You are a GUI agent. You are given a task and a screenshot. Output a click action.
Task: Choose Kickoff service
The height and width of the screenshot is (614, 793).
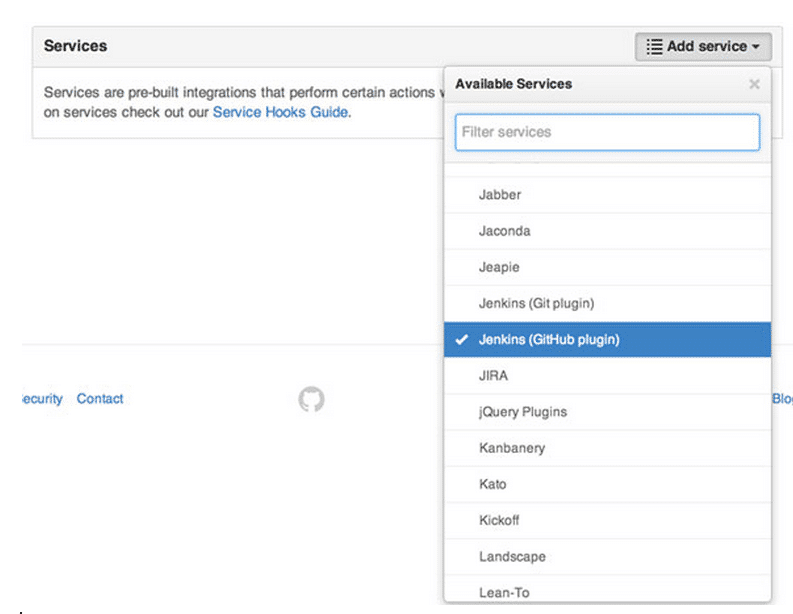tap(607, 520)
